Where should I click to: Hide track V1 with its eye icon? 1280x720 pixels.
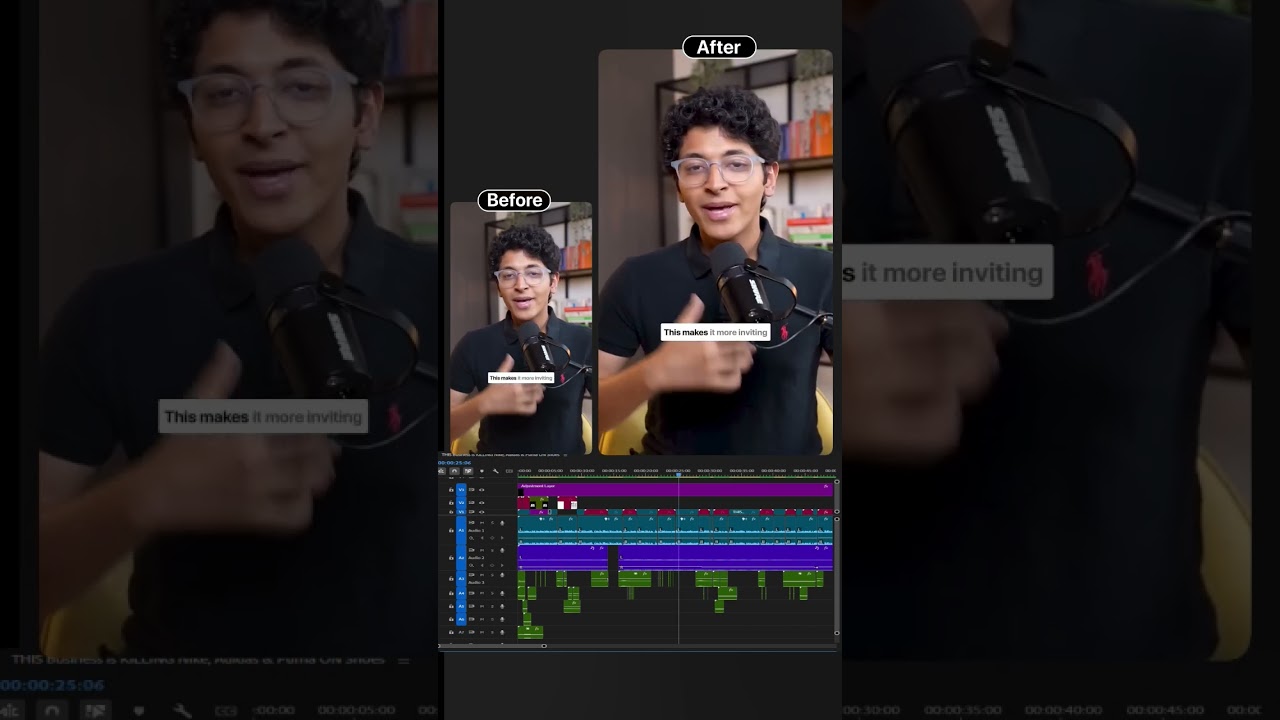pos(482,512)
